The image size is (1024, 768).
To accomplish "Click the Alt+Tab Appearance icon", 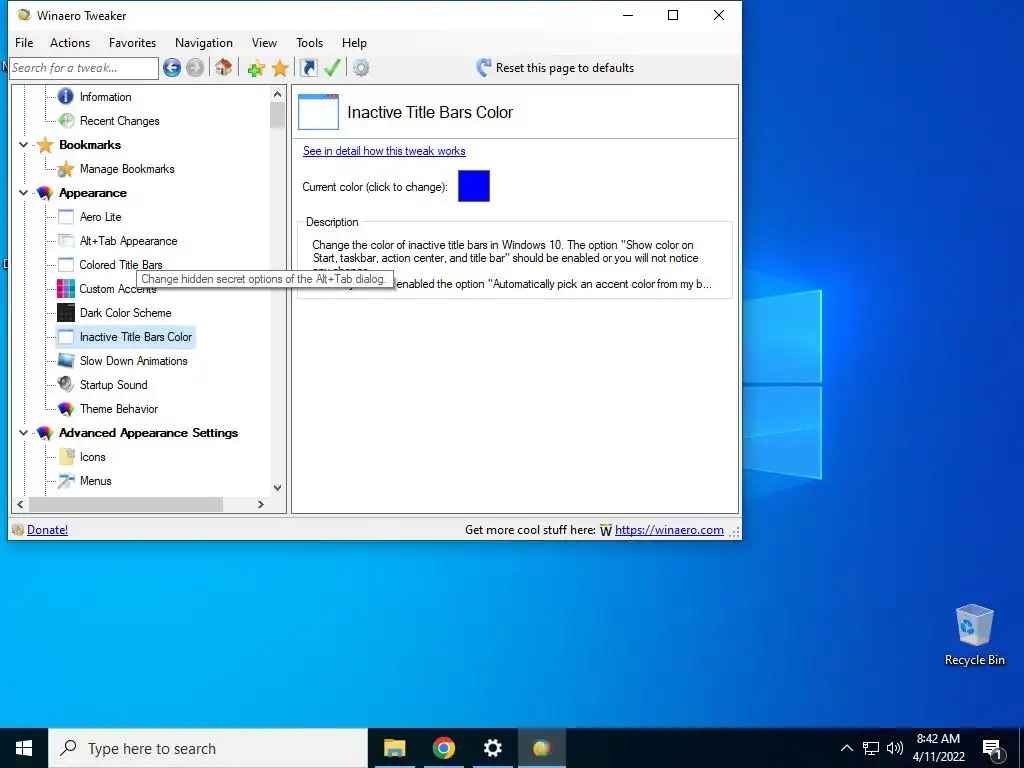I will click(66, 240).
